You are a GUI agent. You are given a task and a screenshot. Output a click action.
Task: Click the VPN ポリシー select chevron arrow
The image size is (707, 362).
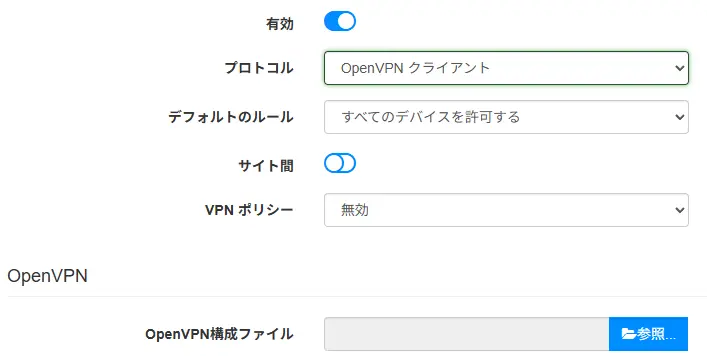pos(679,210)
